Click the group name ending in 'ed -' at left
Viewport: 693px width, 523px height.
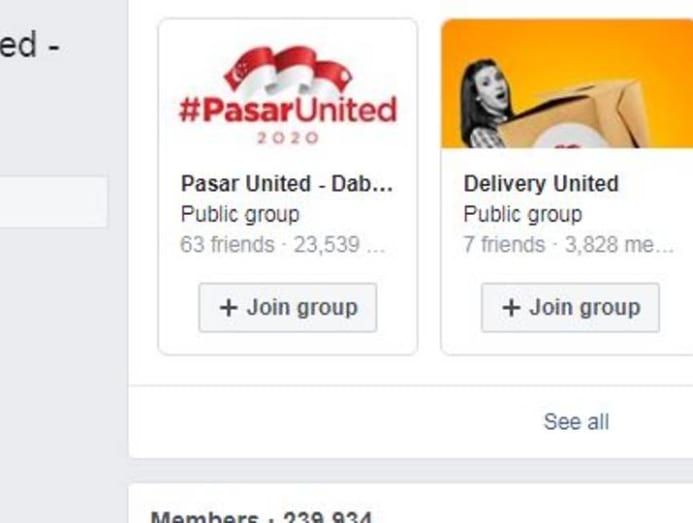29,45
